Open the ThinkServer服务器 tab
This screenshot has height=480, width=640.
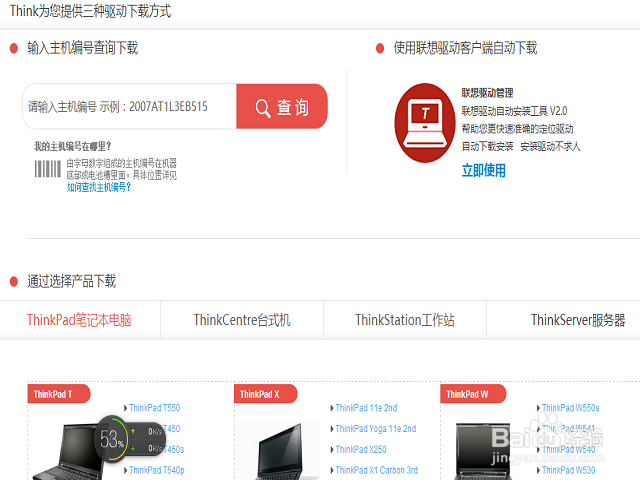578,320
